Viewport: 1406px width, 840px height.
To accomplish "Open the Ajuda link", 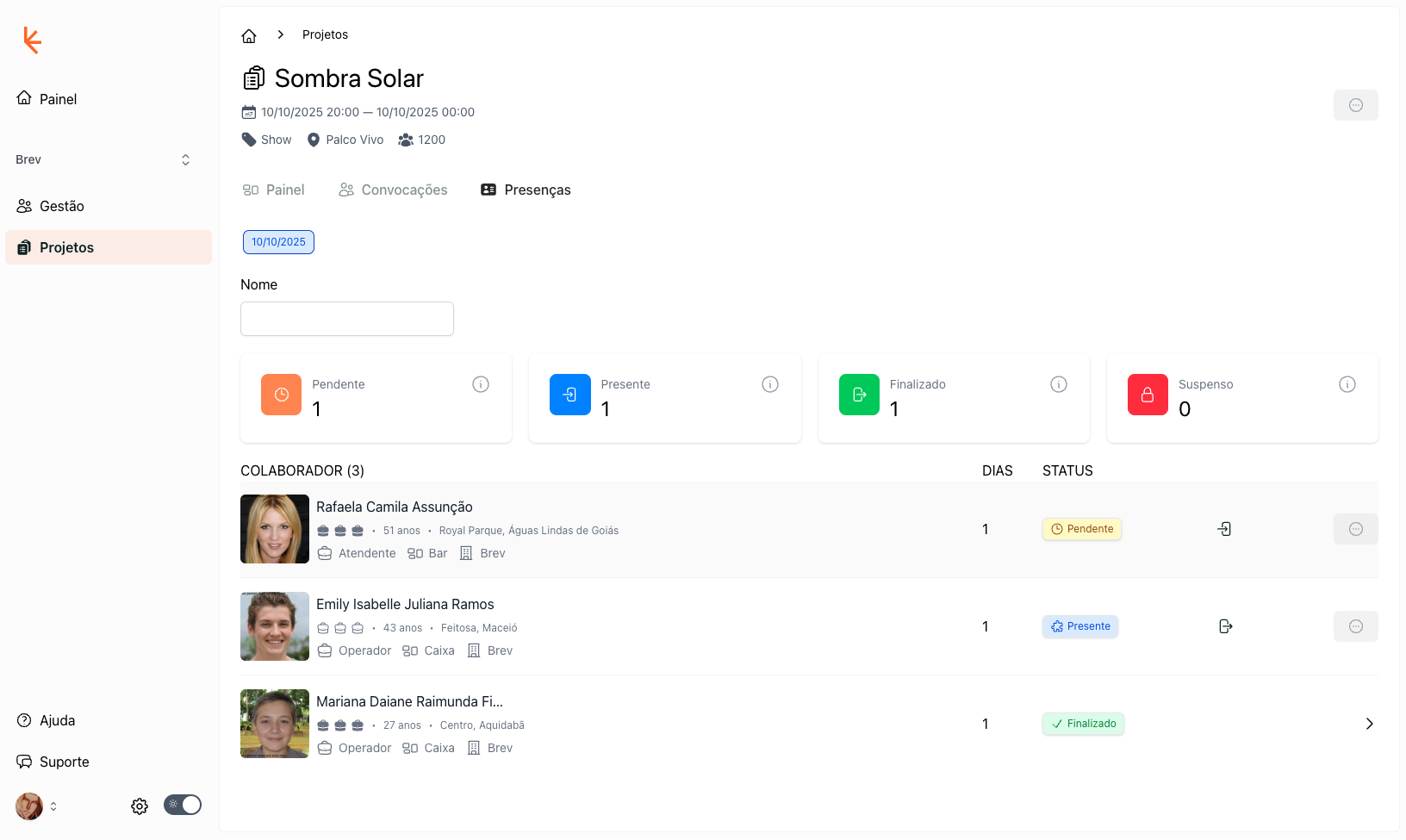I will click(57, 720).
